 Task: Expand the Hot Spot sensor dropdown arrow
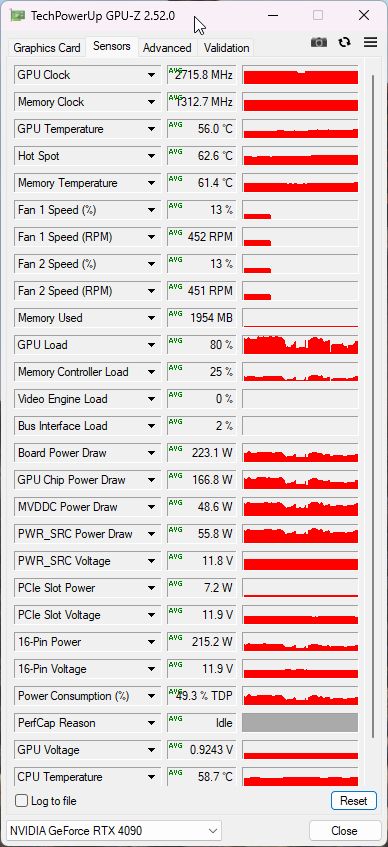151,156
